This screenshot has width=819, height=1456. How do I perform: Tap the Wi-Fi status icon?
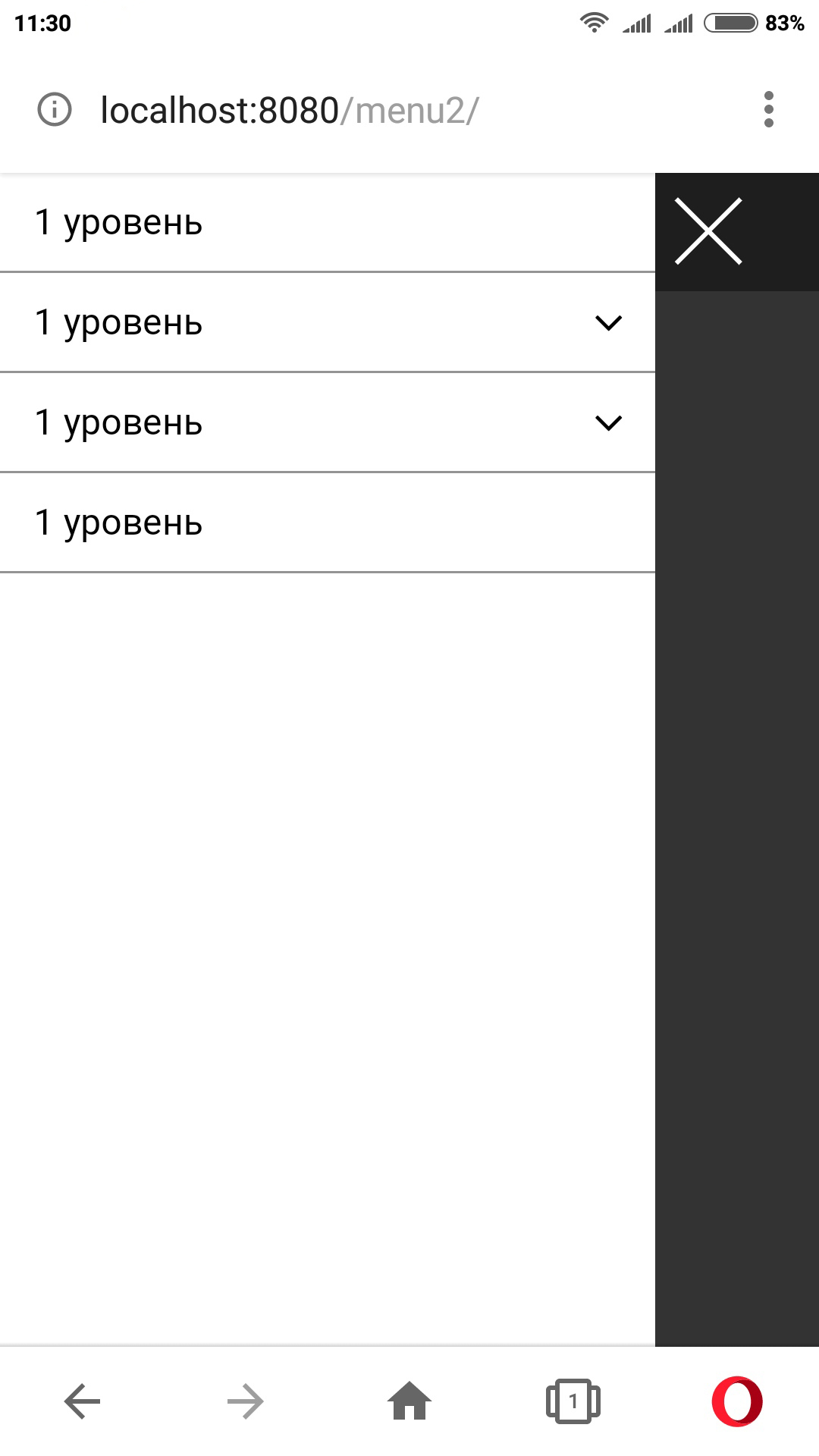tap(594, 23)
